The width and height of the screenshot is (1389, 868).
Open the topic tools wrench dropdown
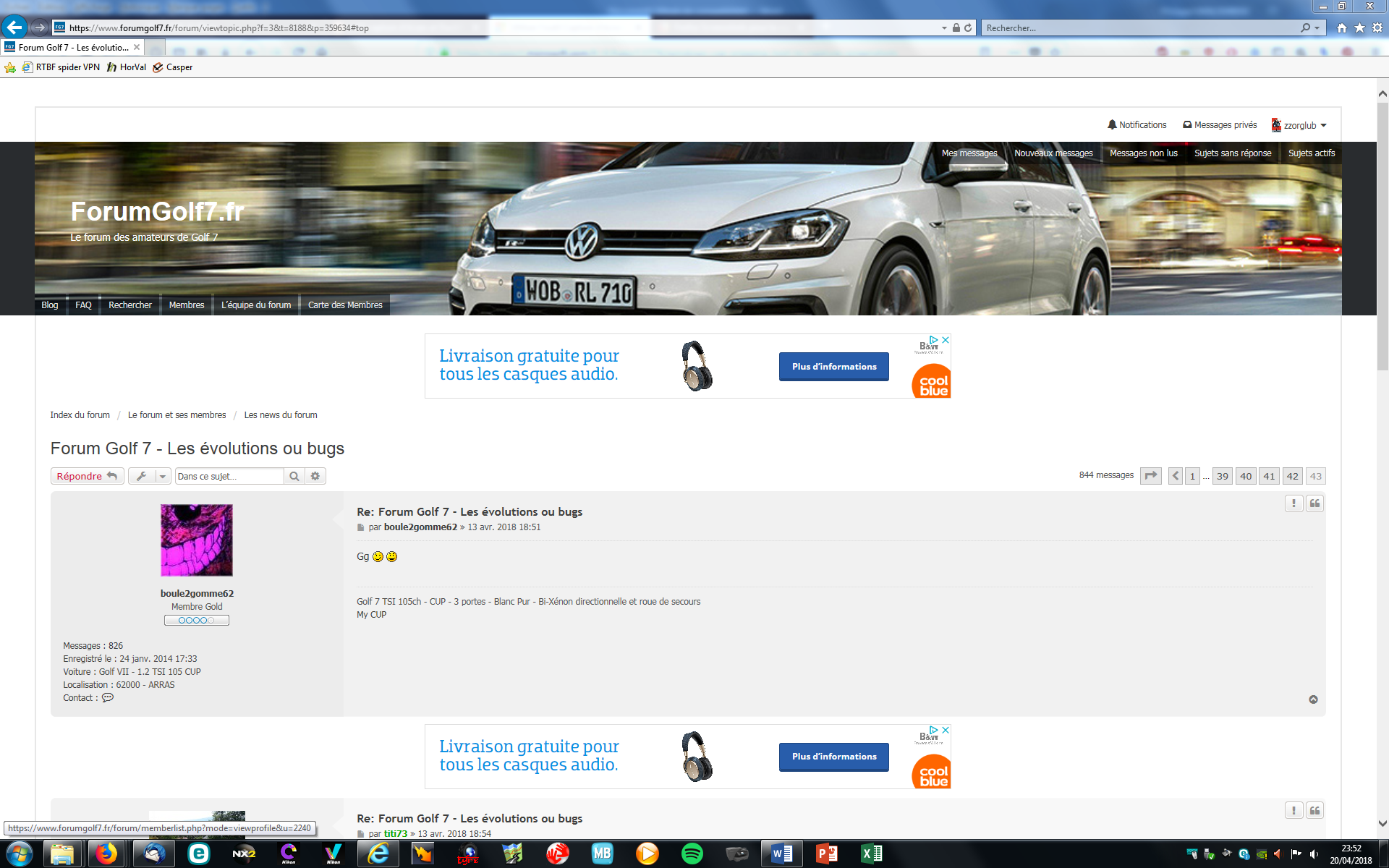(x=150, y=476)
